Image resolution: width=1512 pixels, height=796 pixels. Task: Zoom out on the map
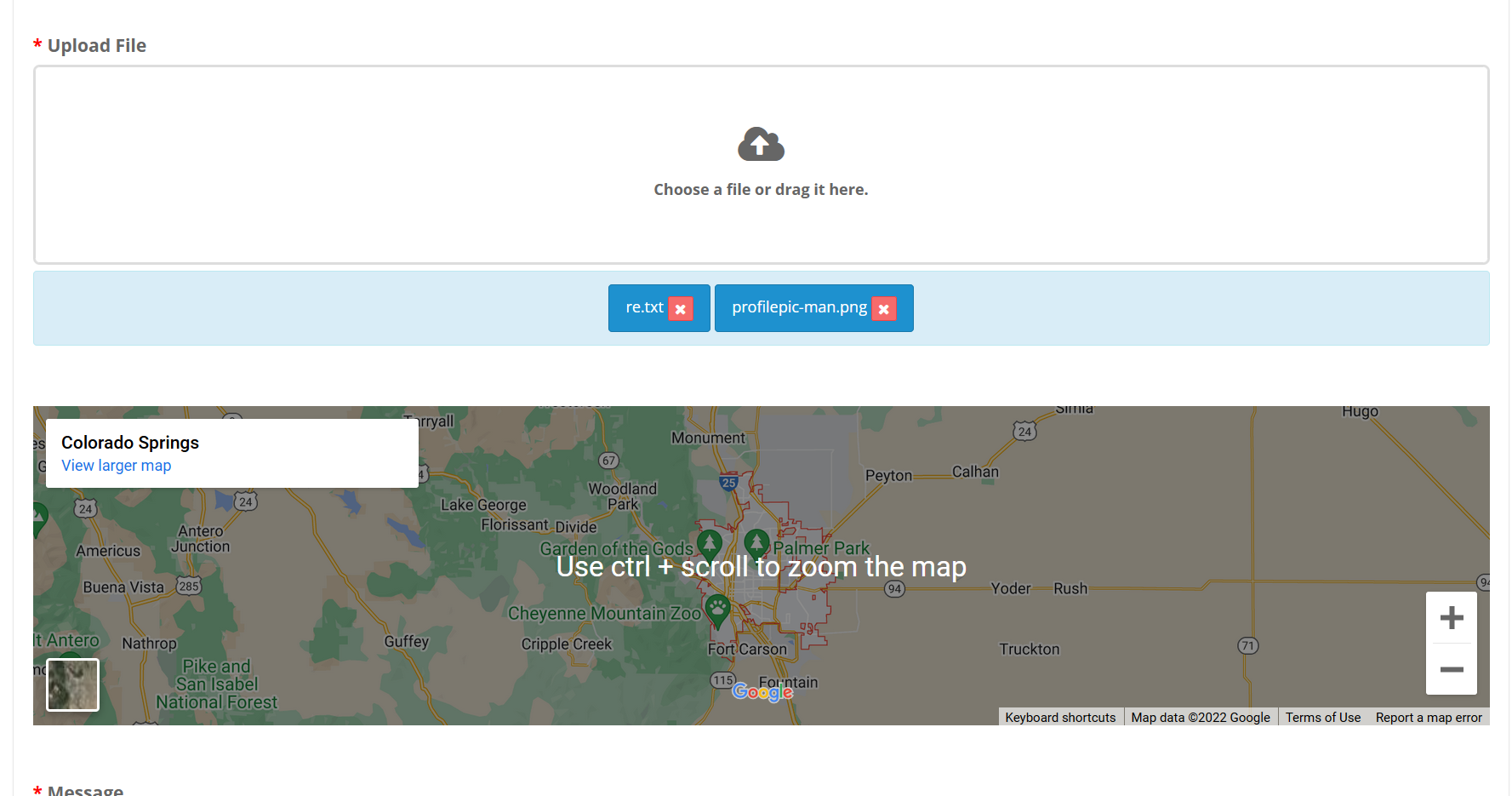1451,669
